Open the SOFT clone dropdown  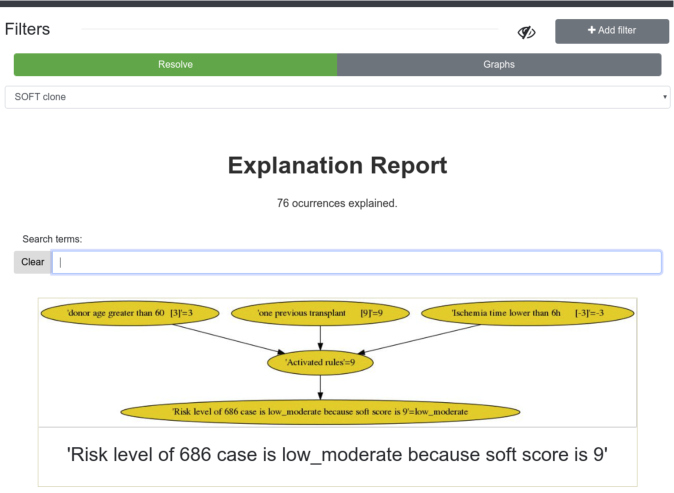tap(337, 97)
